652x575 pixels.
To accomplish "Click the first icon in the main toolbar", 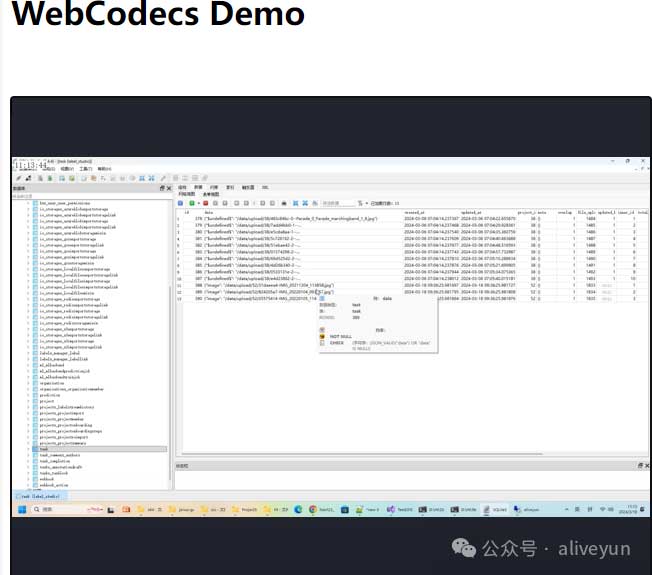I will click(18, 178).
